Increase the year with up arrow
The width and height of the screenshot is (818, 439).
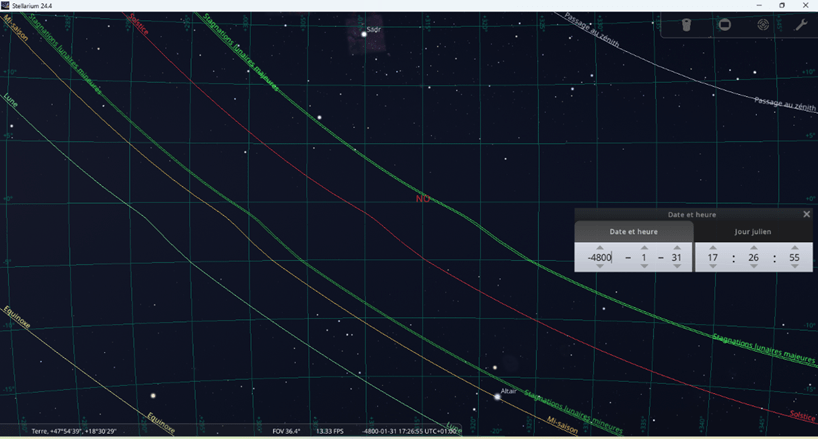point(600,248)
